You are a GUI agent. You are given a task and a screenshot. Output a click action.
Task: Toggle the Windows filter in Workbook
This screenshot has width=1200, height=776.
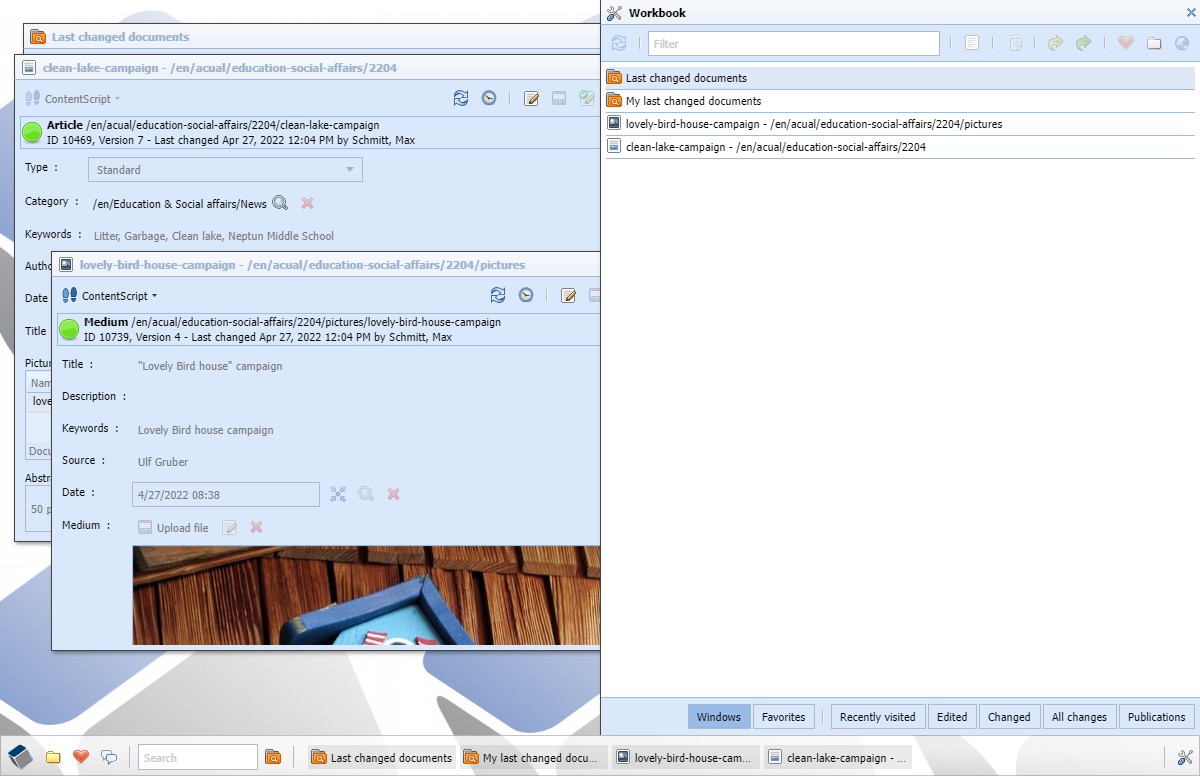[x=718, y=716]
